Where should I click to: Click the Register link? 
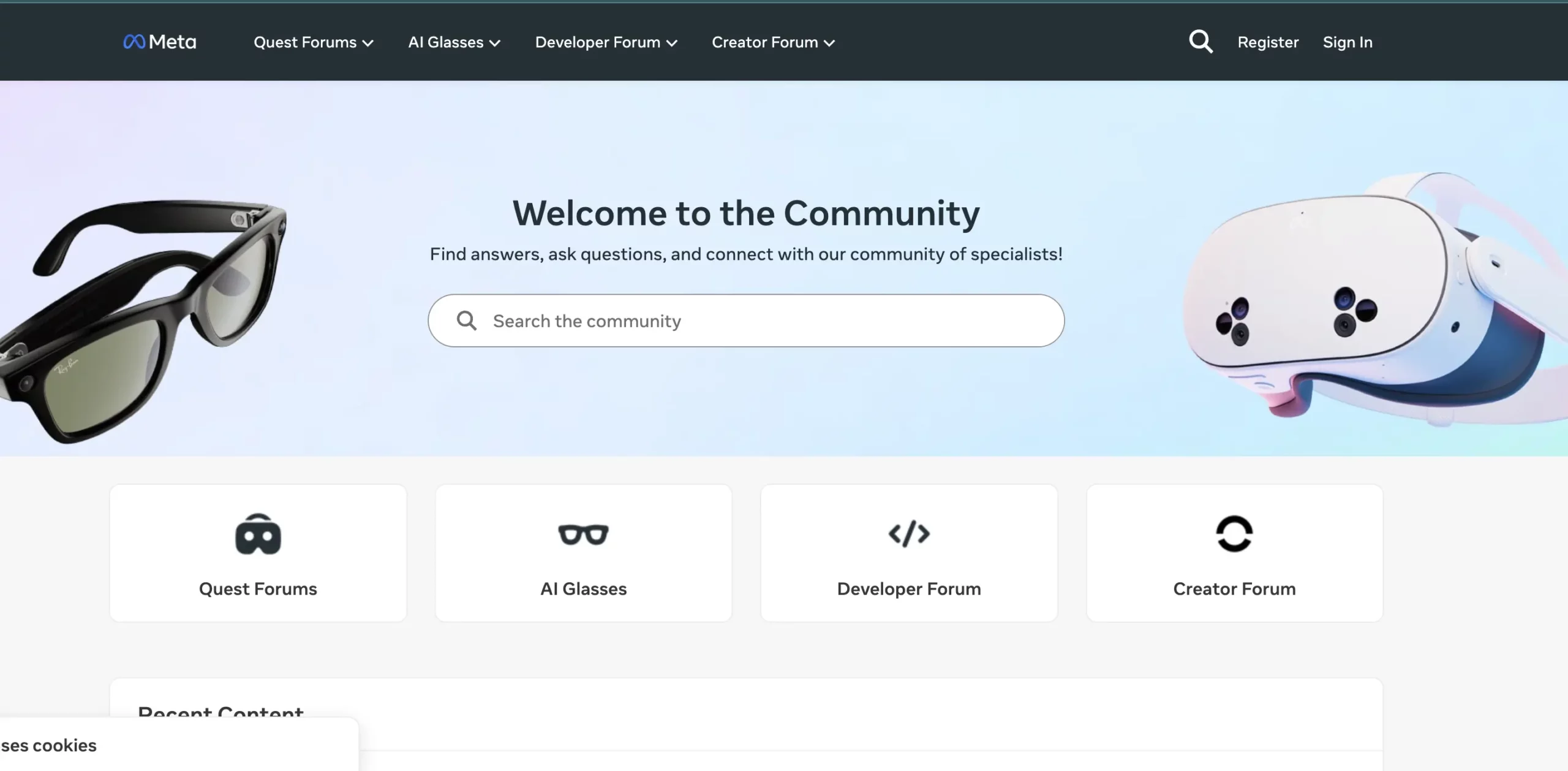tap(1268, 42)
